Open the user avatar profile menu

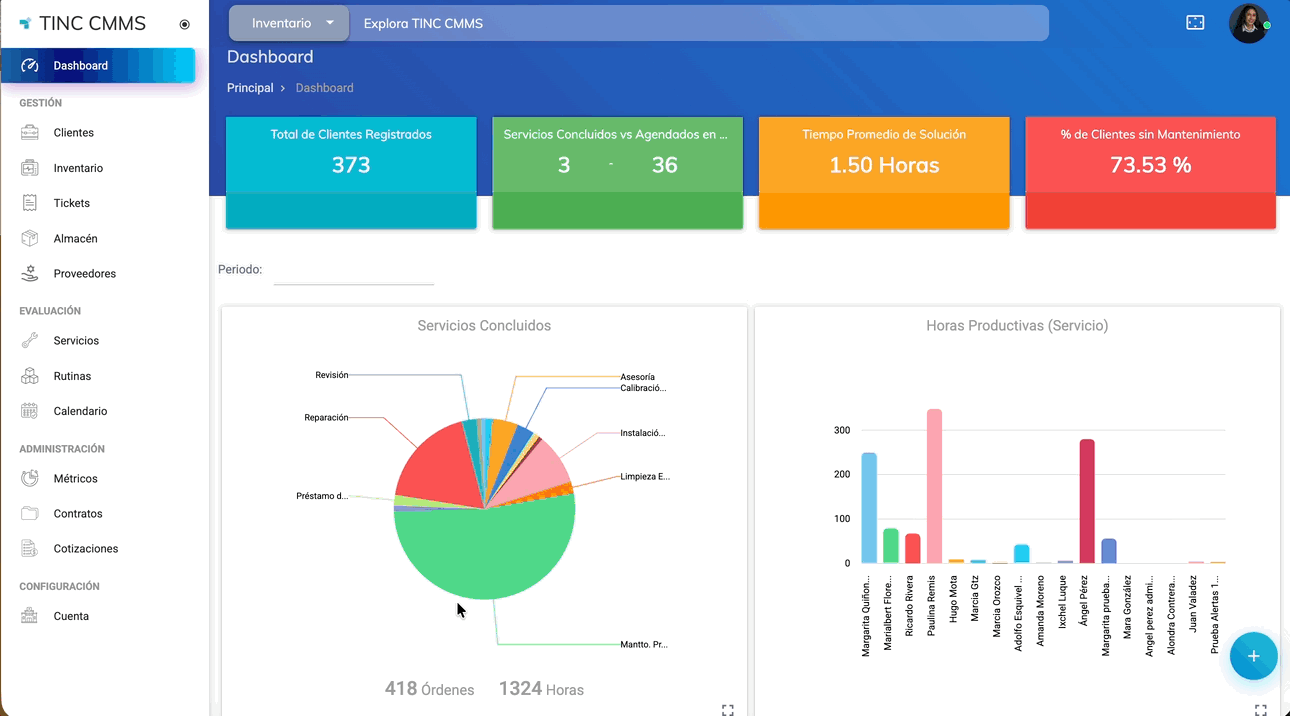coord(1248,23)
